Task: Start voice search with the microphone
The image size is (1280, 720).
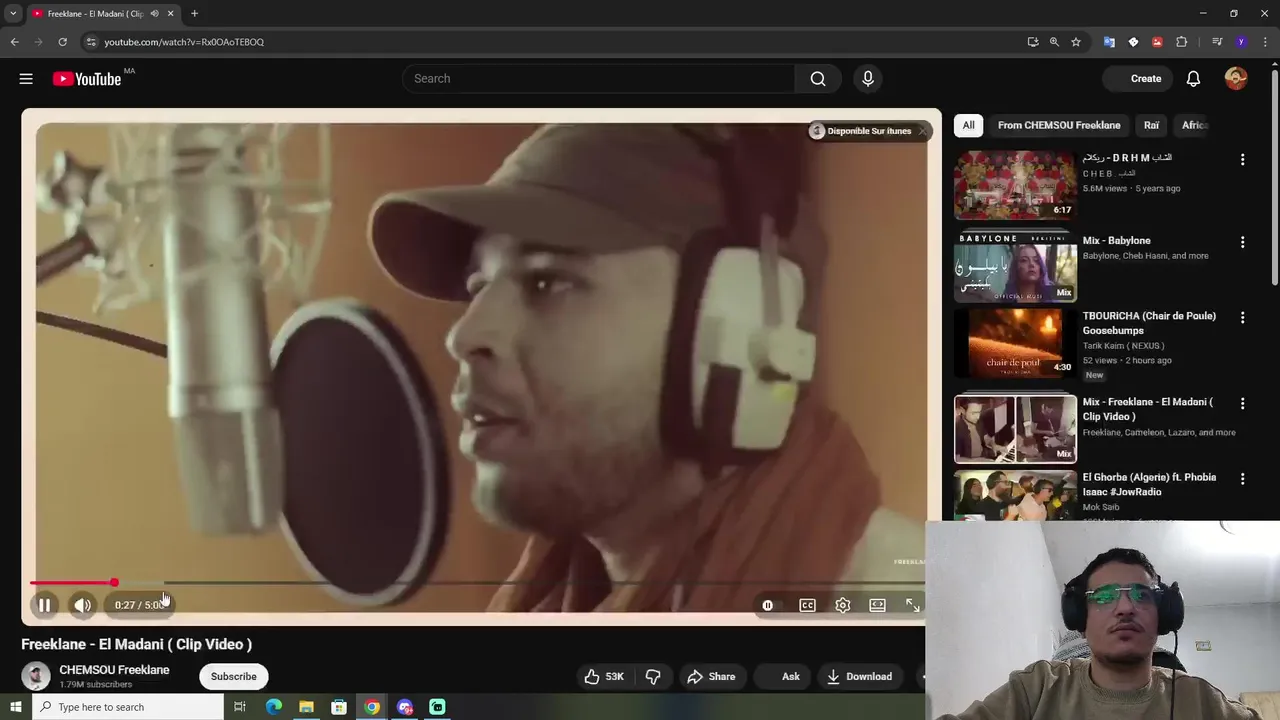Action: (867, 78)
